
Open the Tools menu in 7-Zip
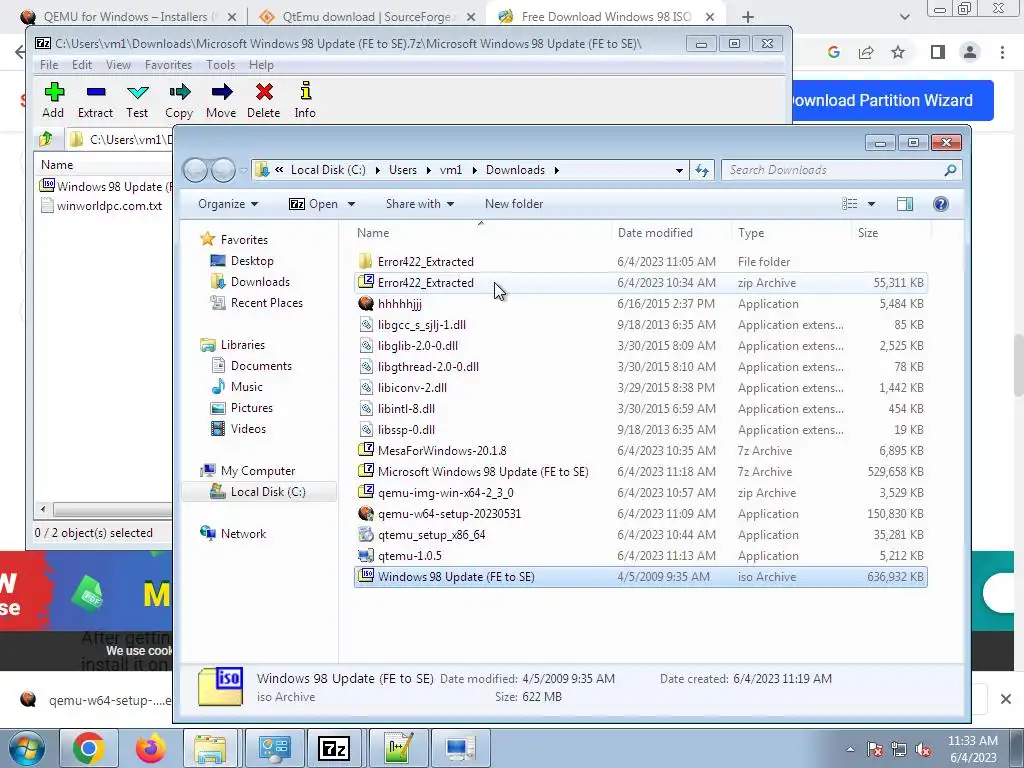220,65
